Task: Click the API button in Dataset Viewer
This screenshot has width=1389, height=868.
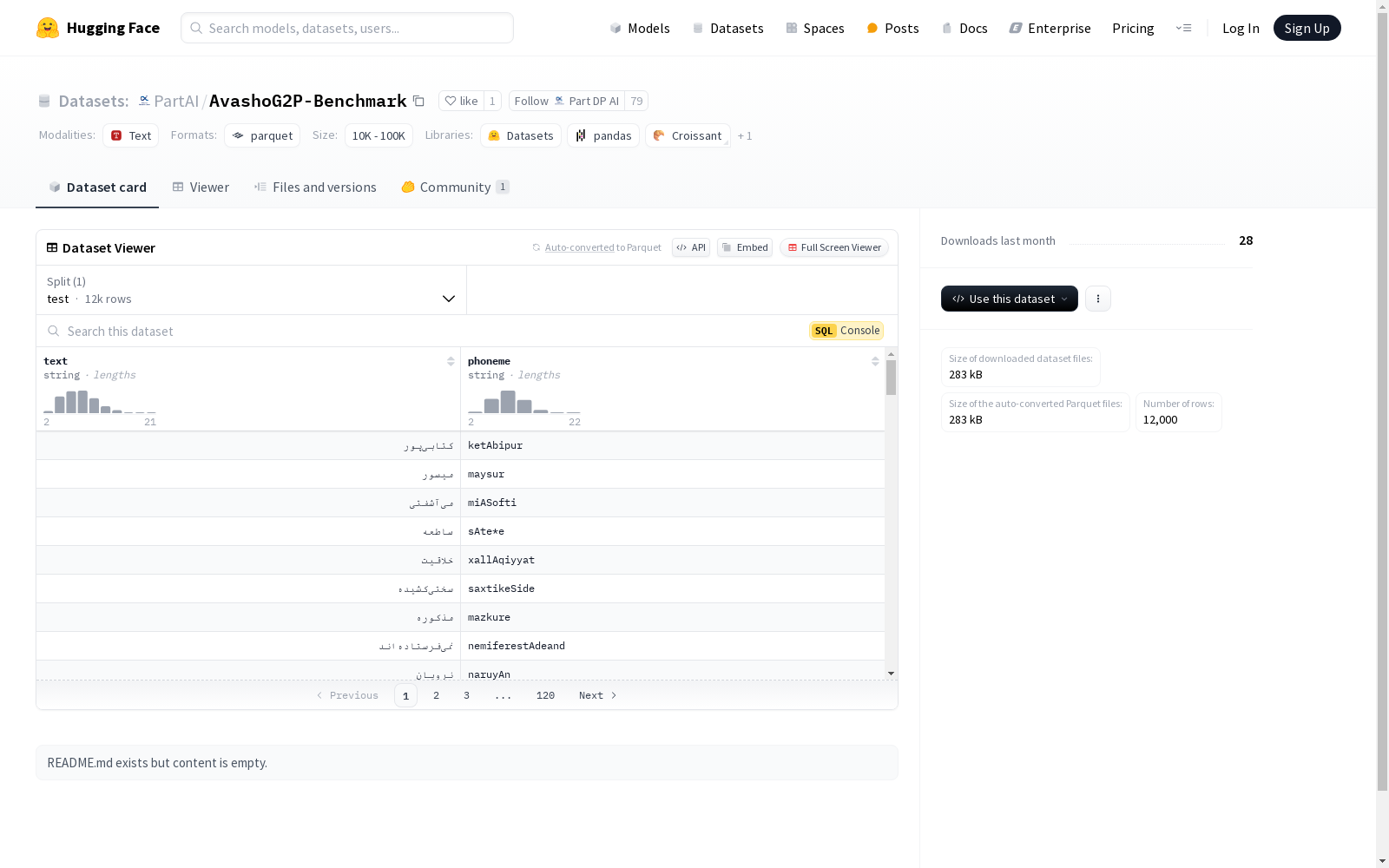Action: [691, 247]
